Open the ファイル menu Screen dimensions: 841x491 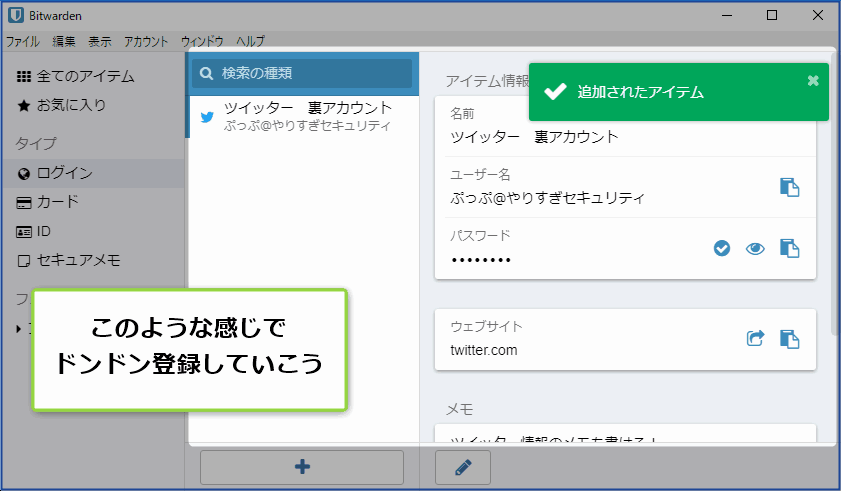23,41
